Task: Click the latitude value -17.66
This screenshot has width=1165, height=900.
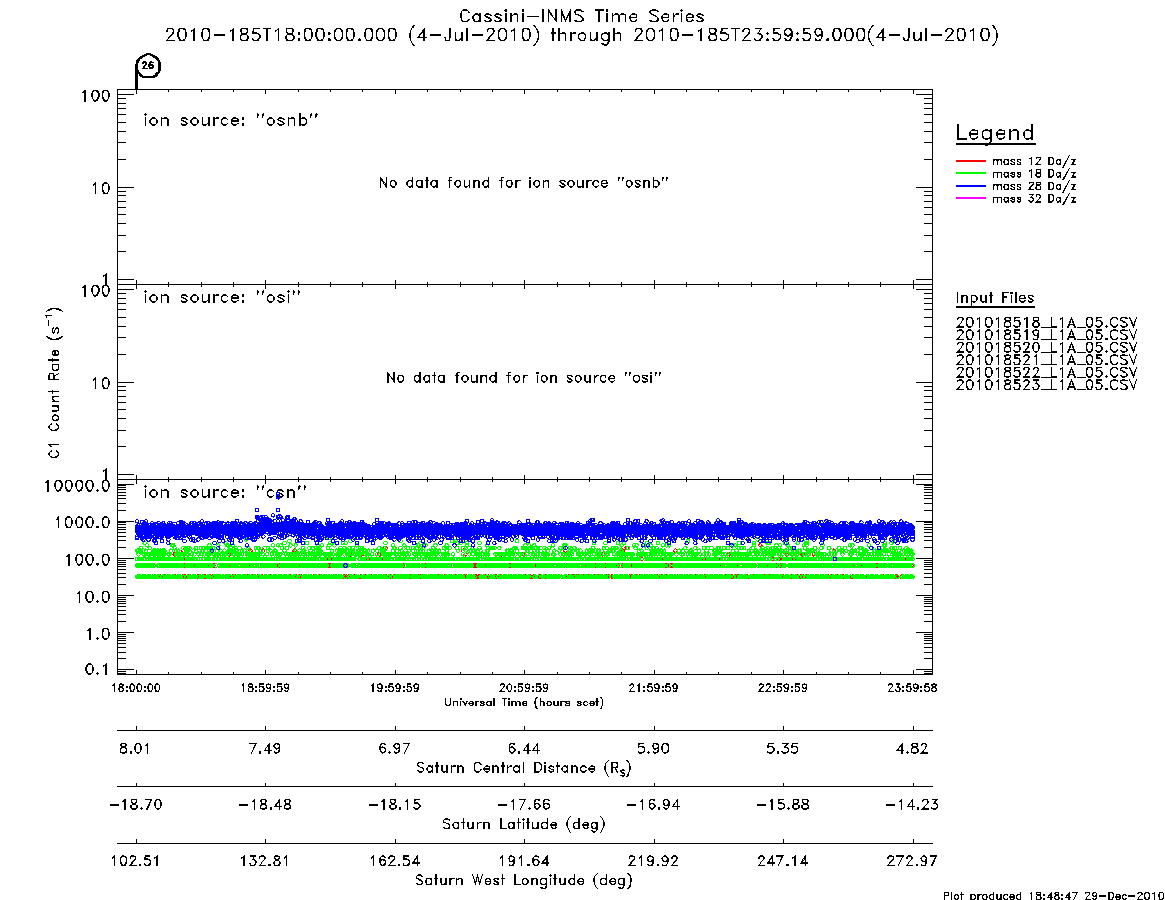Action: point(524,805)
